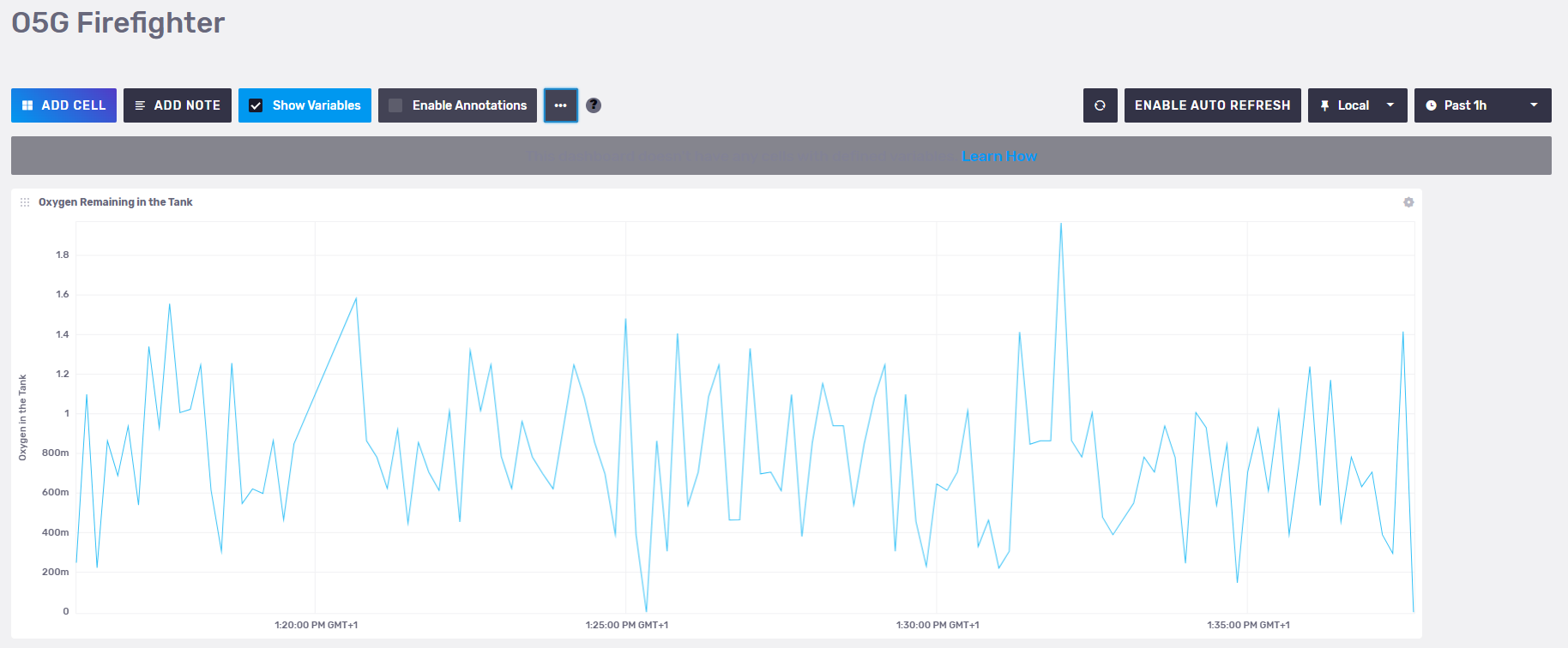Enable the Annotations checkbox

395,105
